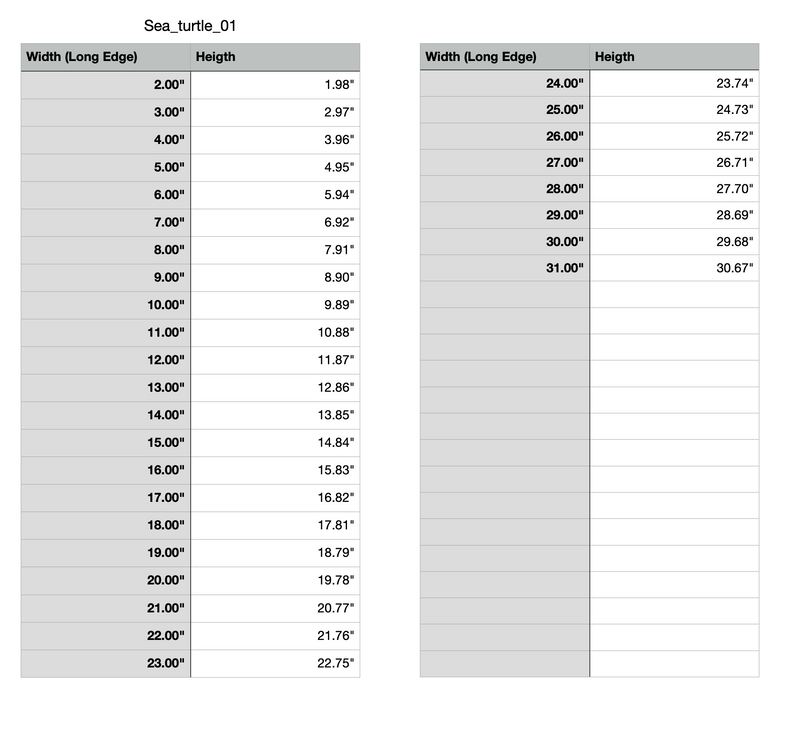Click the 15.00" row header cell
Screen dimensions: 800x731
point(106,443)
